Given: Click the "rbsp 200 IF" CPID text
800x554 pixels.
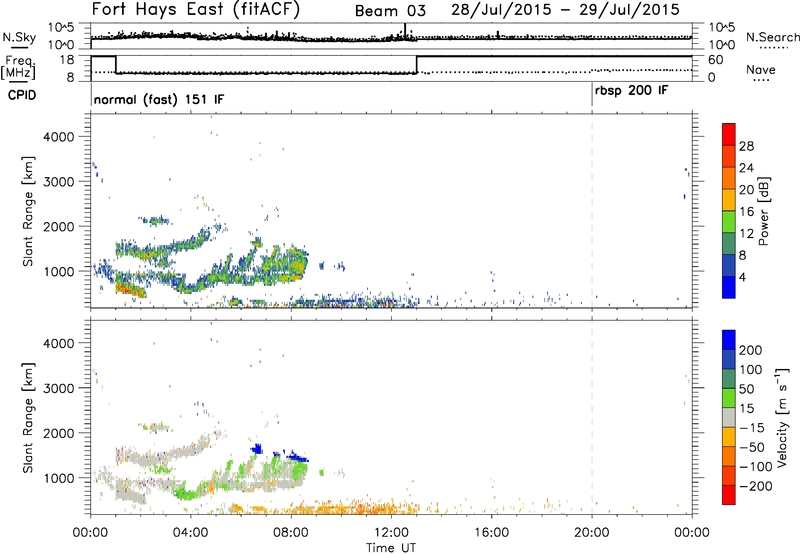Looking at the screenshot, I should click(632, 91).
